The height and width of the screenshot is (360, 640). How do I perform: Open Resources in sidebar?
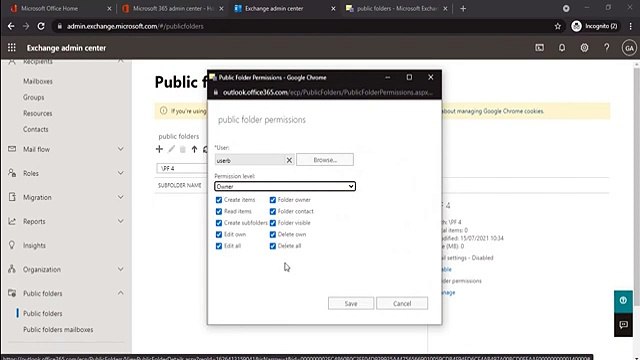(38, 113)
